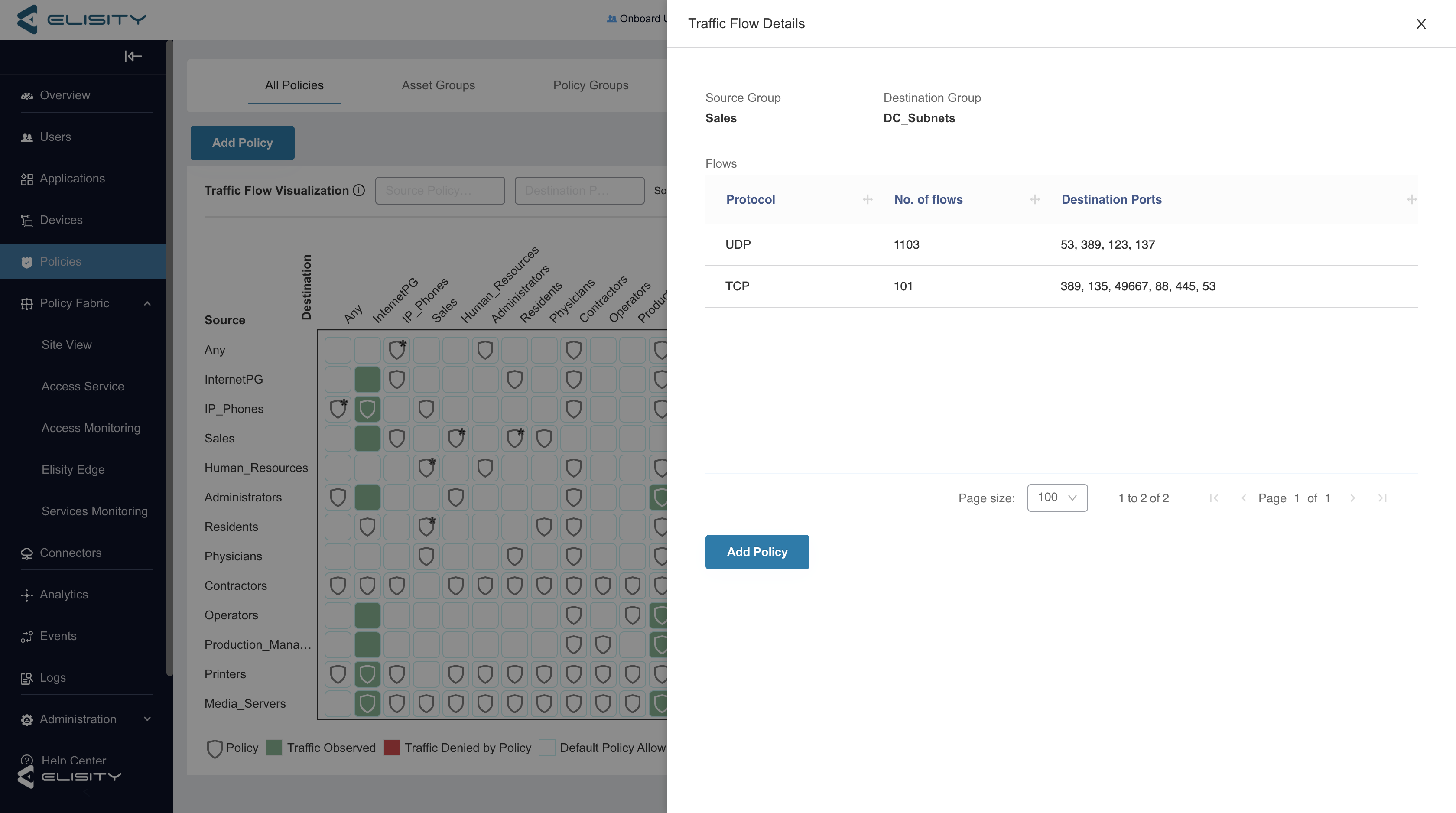Select the TCP flow row
Image resolution: width=1456 pixels, height=813 pixels.
(1061, 286)
